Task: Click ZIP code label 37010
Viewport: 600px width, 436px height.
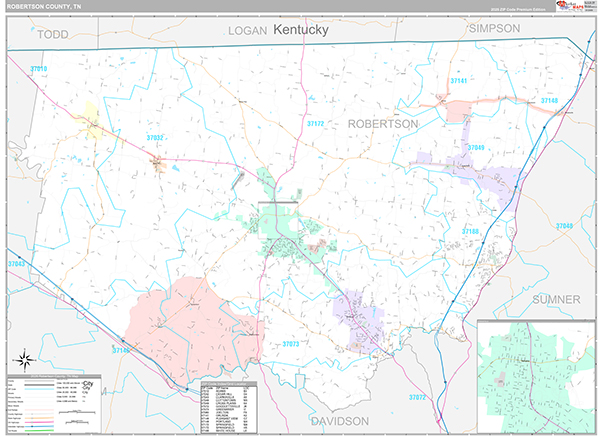Action: [x=39, y=69]
